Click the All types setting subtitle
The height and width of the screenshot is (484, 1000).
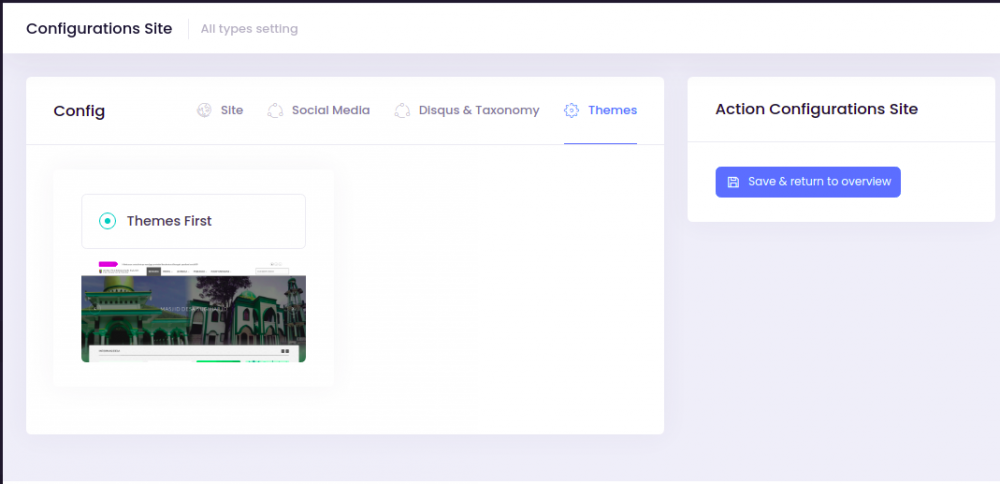(249, 29)
